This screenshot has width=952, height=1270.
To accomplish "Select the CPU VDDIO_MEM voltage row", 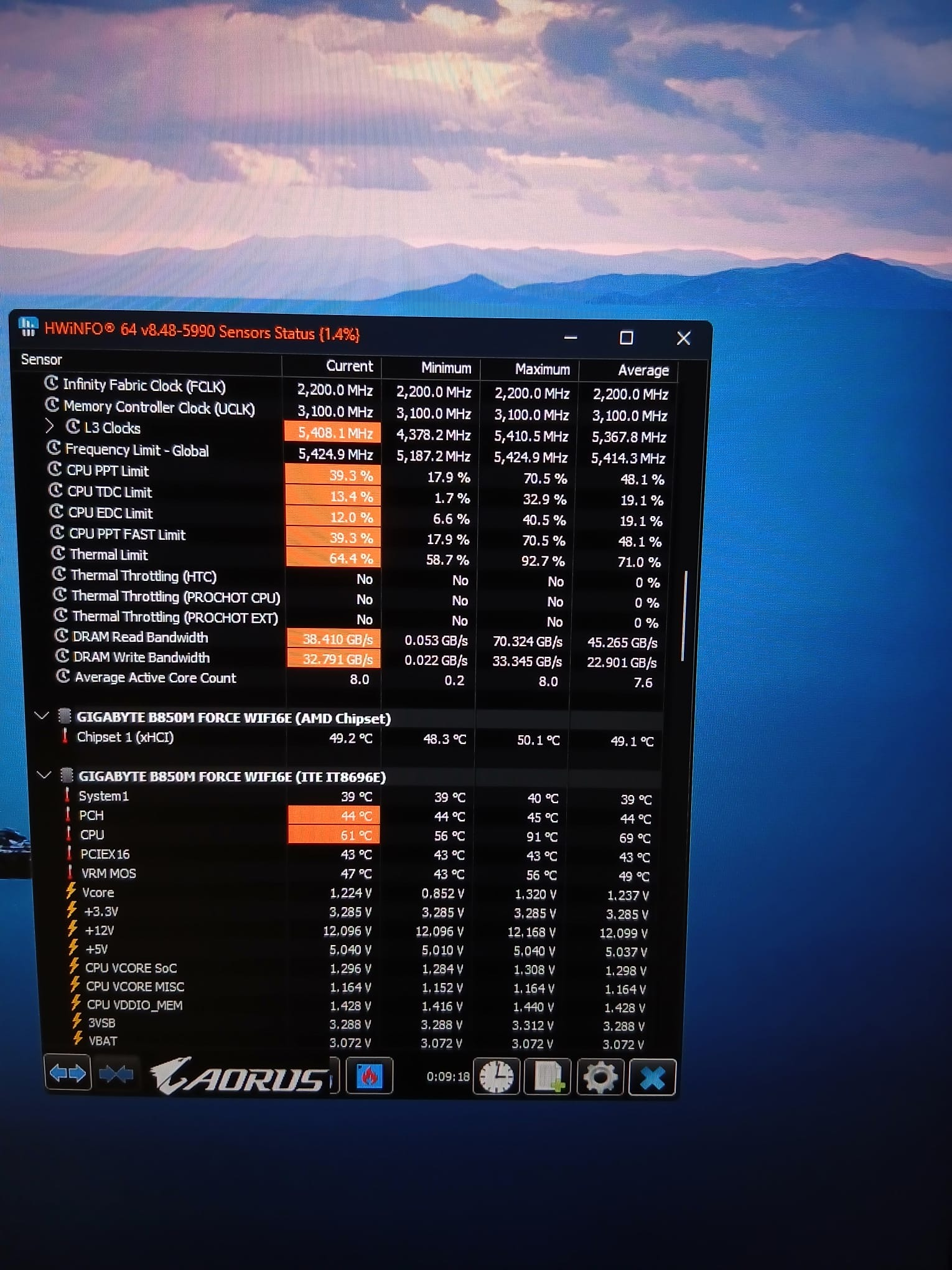I will [x=360, y=1006].
